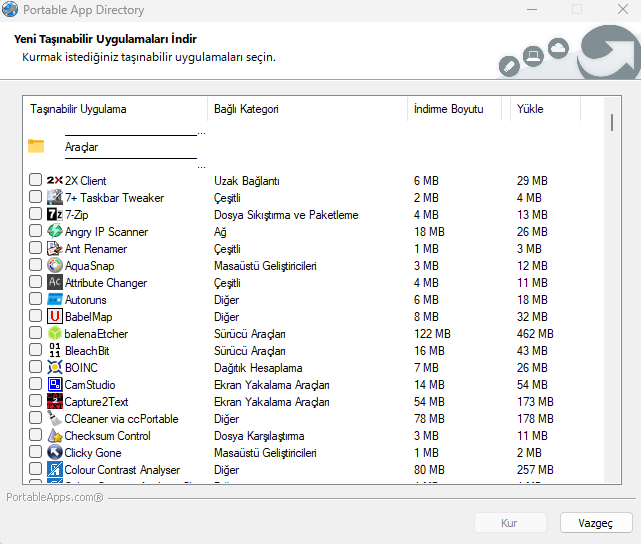The width and height of the screenshot is (641, 544).
Task: Click 'Dosya Karşılaştırma' category cell
Action: pos(259,436)
